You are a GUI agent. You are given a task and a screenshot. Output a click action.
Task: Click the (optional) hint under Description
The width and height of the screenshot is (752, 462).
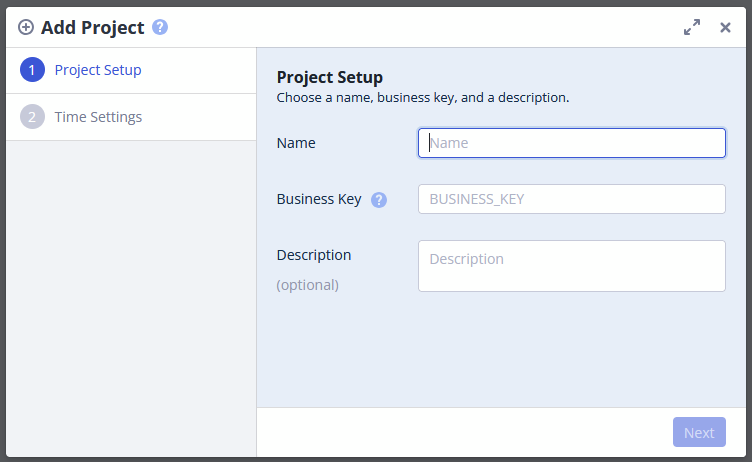[308, 285]
